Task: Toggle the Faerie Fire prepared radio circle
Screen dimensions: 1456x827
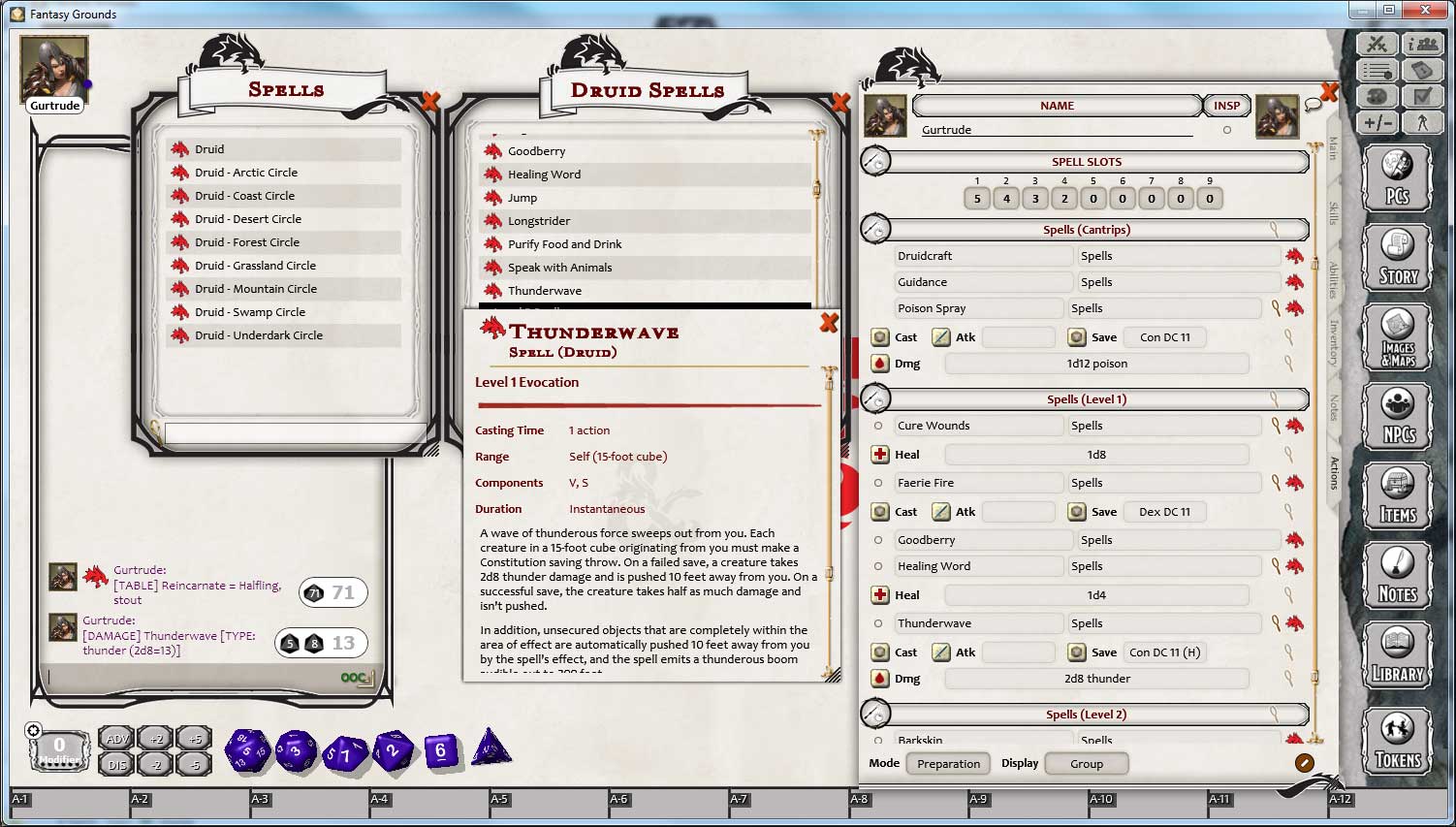Action: [x=878, y=483]
